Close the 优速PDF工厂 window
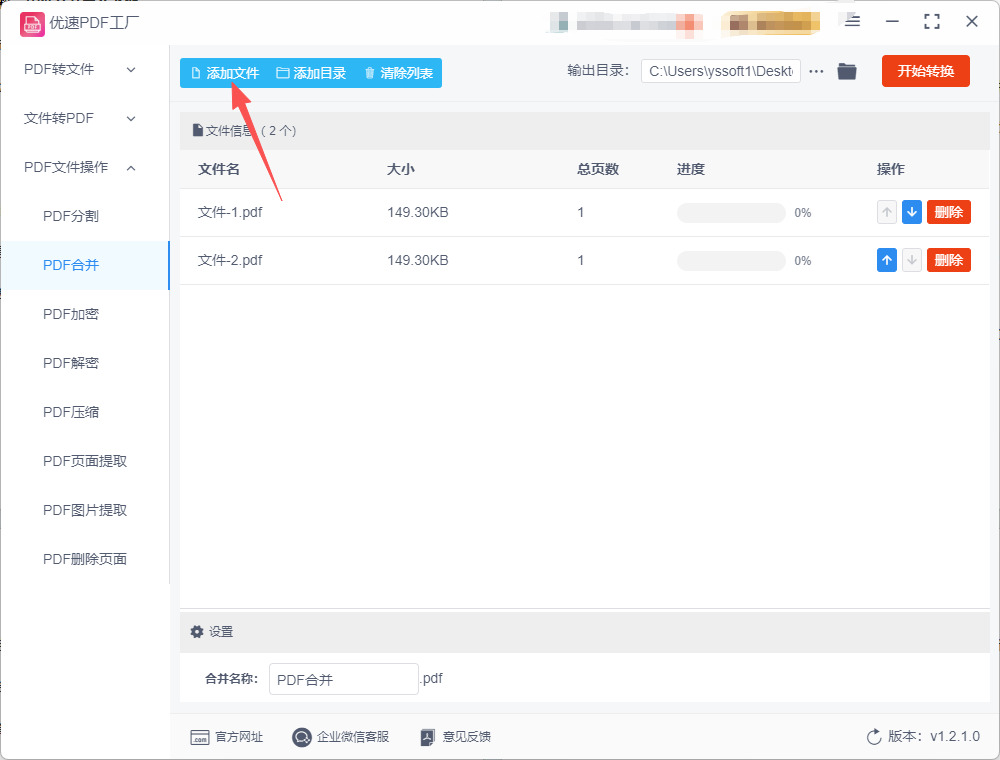 (972, 22)
